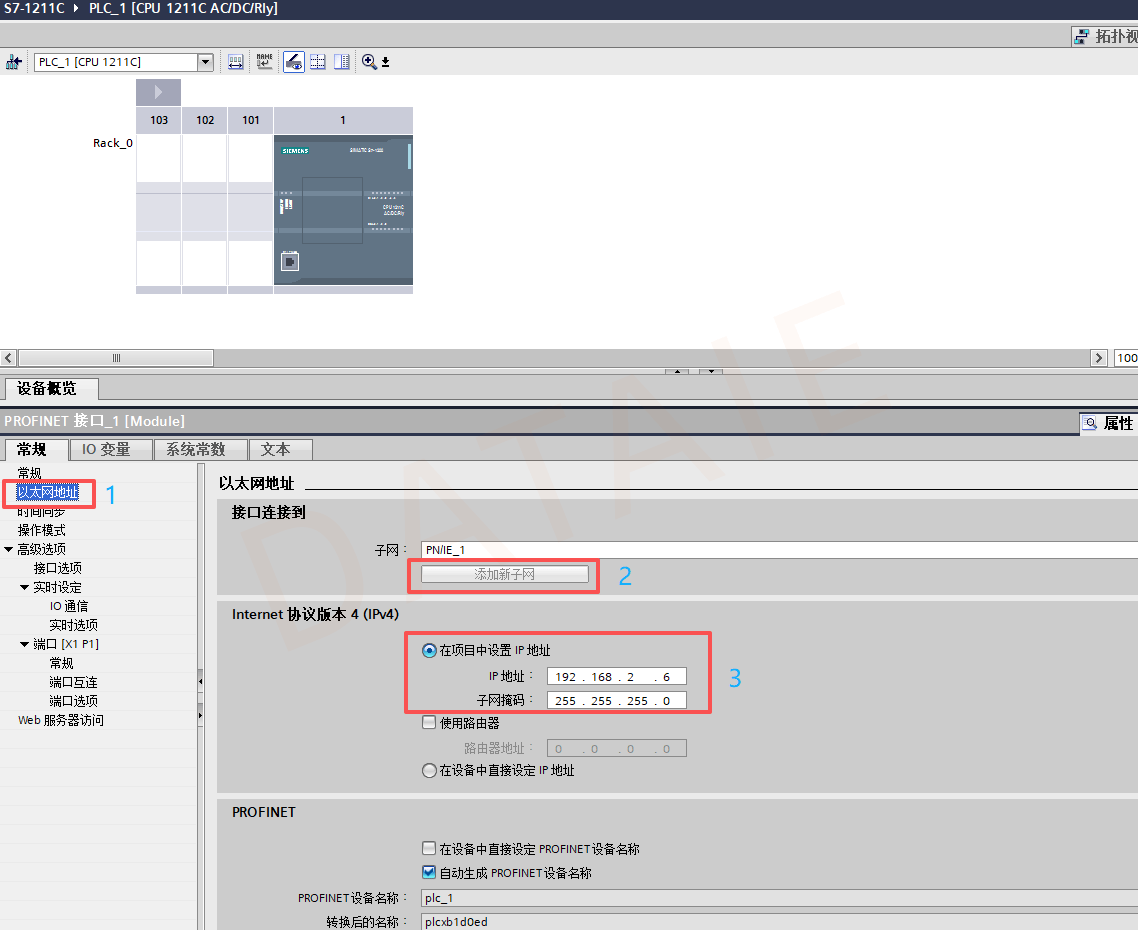The width and height of the screenshot is (1138, 930).
Task: Select 'Set IP address in project' radio button
Action: pyautogui.click(x=429, y=650)
